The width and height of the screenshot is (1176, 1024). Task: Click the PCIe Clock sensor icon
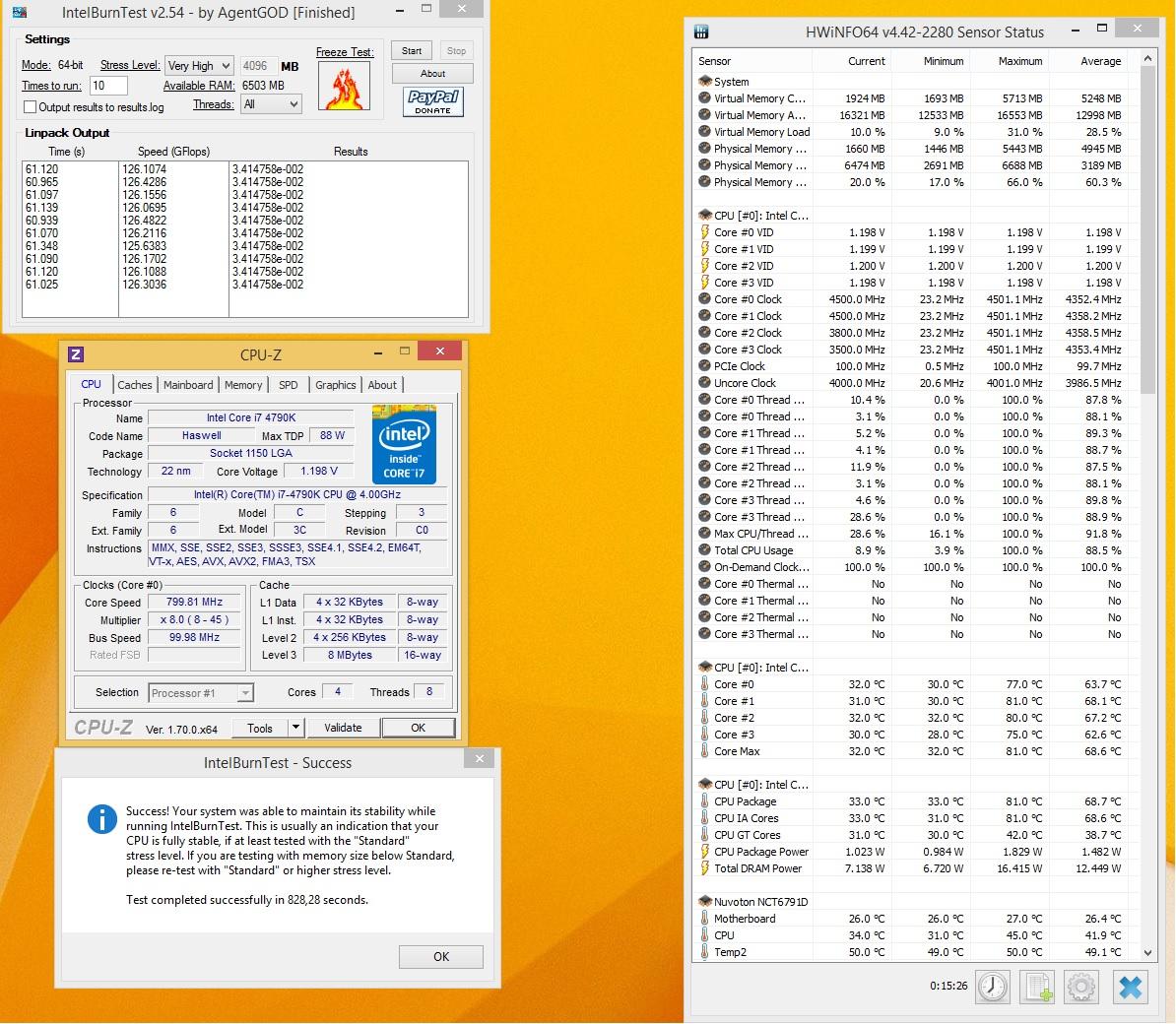[x=704, y=366]
